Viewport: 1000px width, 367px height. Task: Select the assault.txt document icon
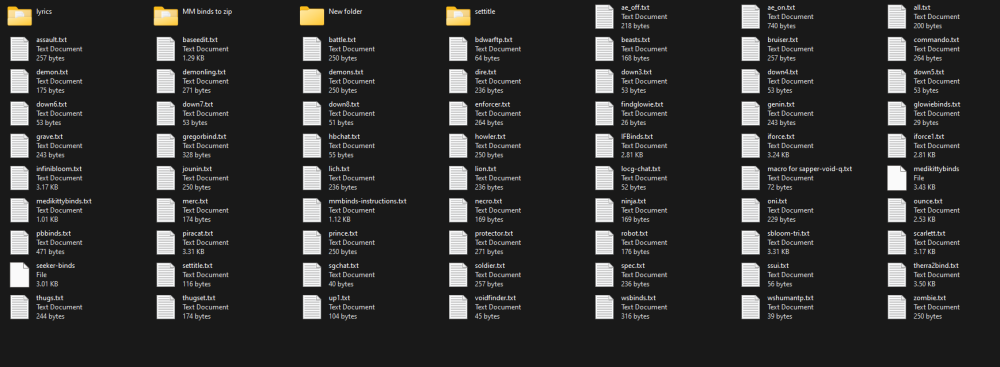[x=20, y=49]
